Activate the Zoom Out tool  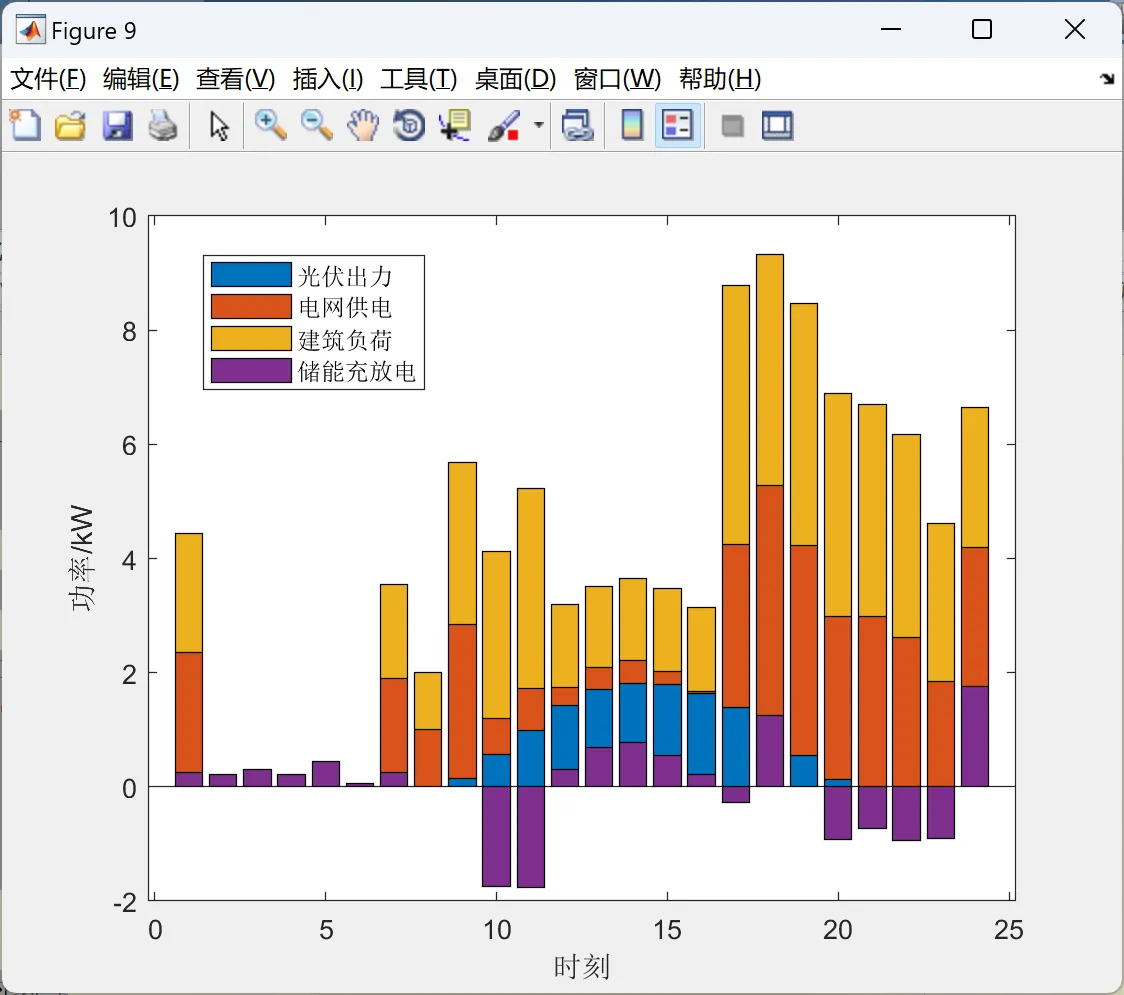click(316, 125)
